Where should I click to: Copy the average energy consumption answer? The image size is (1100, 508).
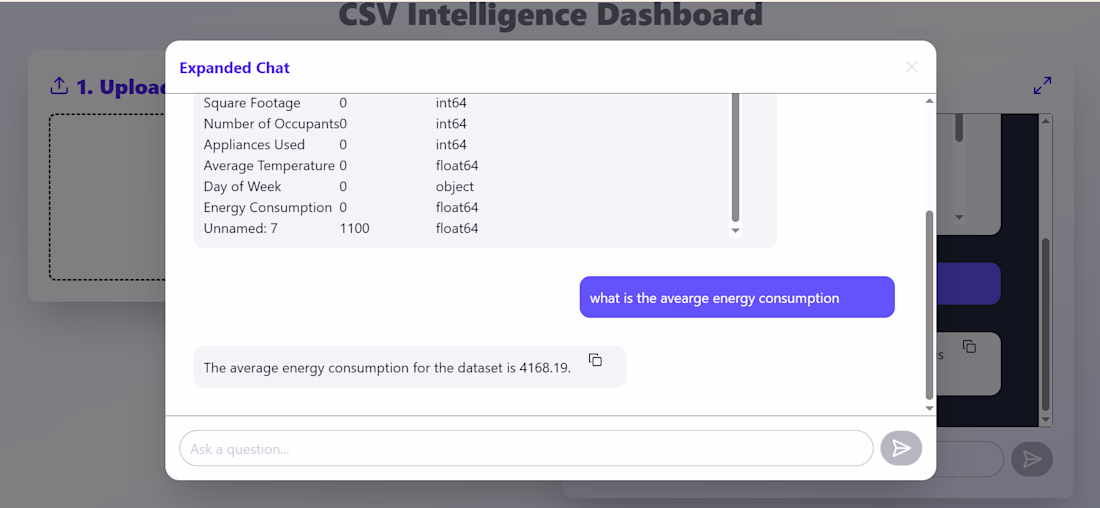tap(595, 360)
